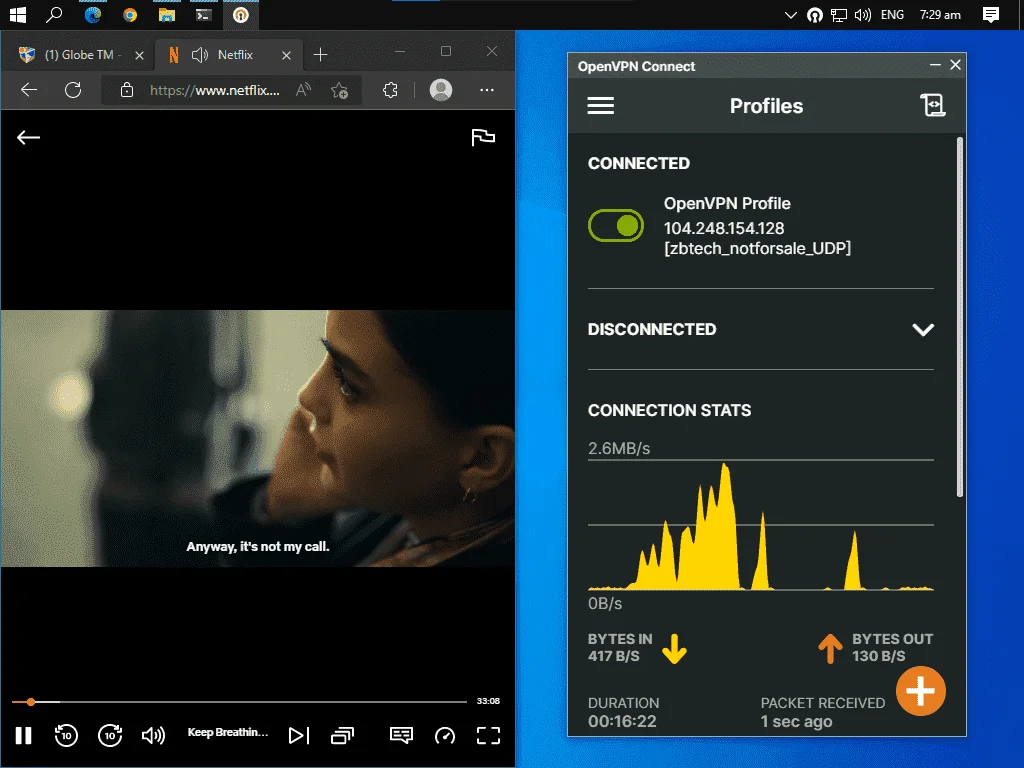
Task: Show hidden system tray icons
Action: (791, 14)
